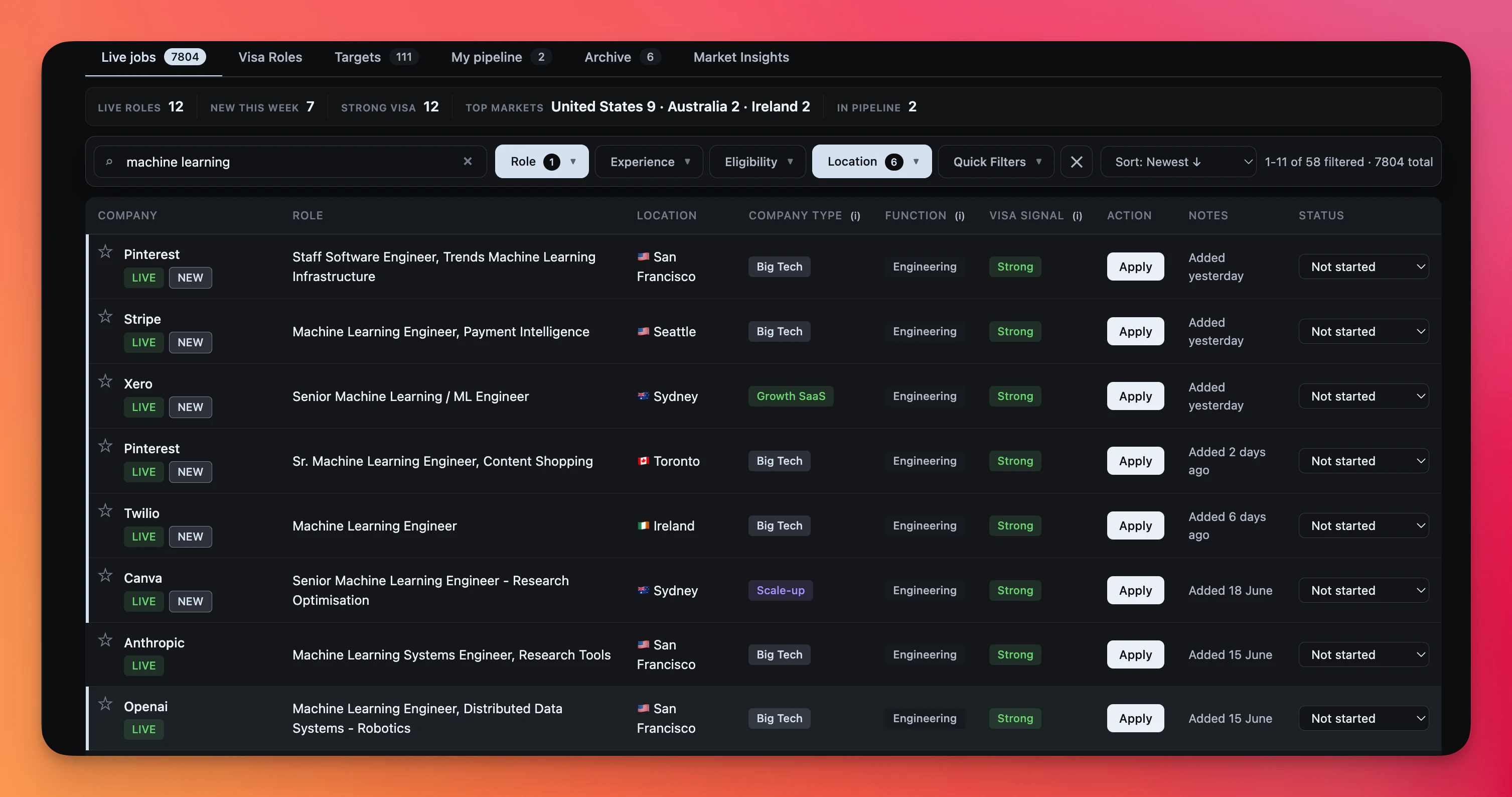Click the search magnifier icon

[x=109, y=162]
